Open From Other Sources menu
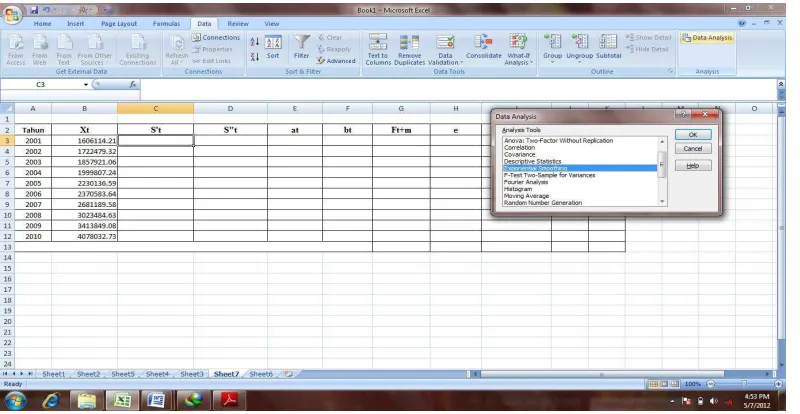The image size is (800, 414). 94,50
